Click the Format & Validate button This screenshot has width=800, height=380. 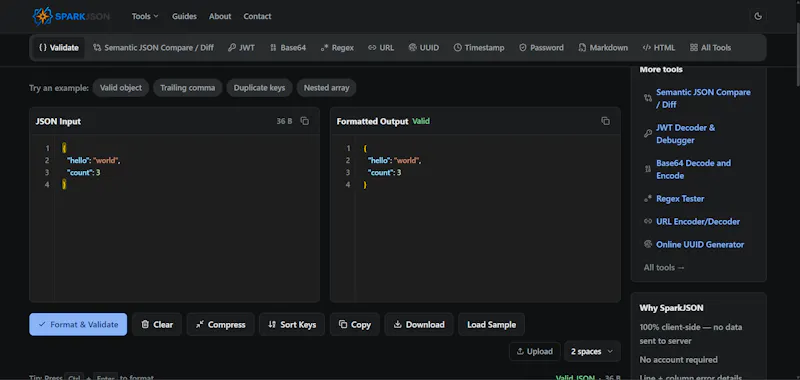click(78, 324)
